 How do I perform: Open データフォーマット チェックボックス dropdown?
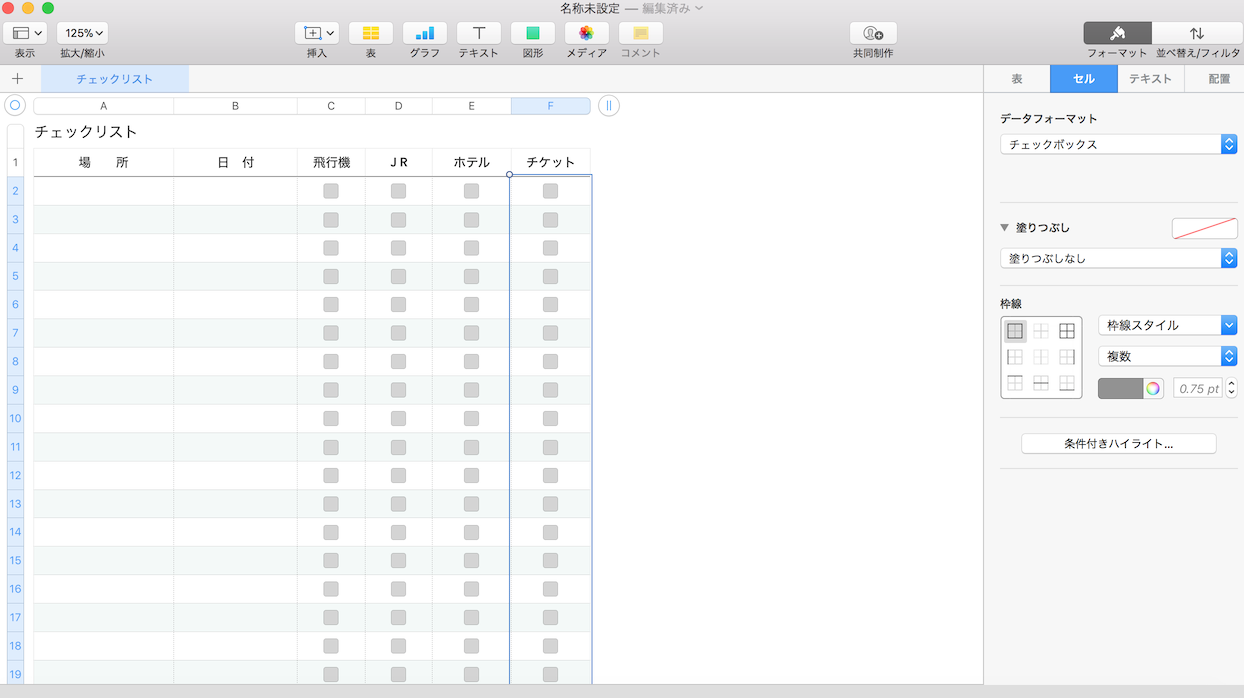[x=1119, y=144]
